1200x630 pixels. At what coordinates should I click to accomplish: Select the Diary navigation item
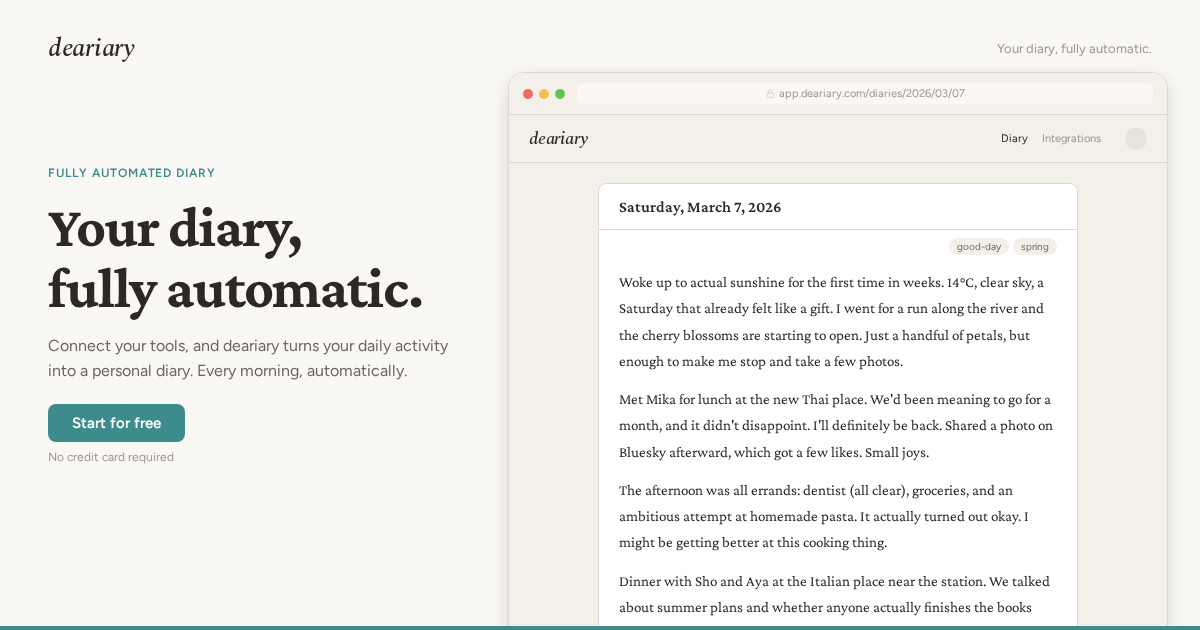(1014, 138)
